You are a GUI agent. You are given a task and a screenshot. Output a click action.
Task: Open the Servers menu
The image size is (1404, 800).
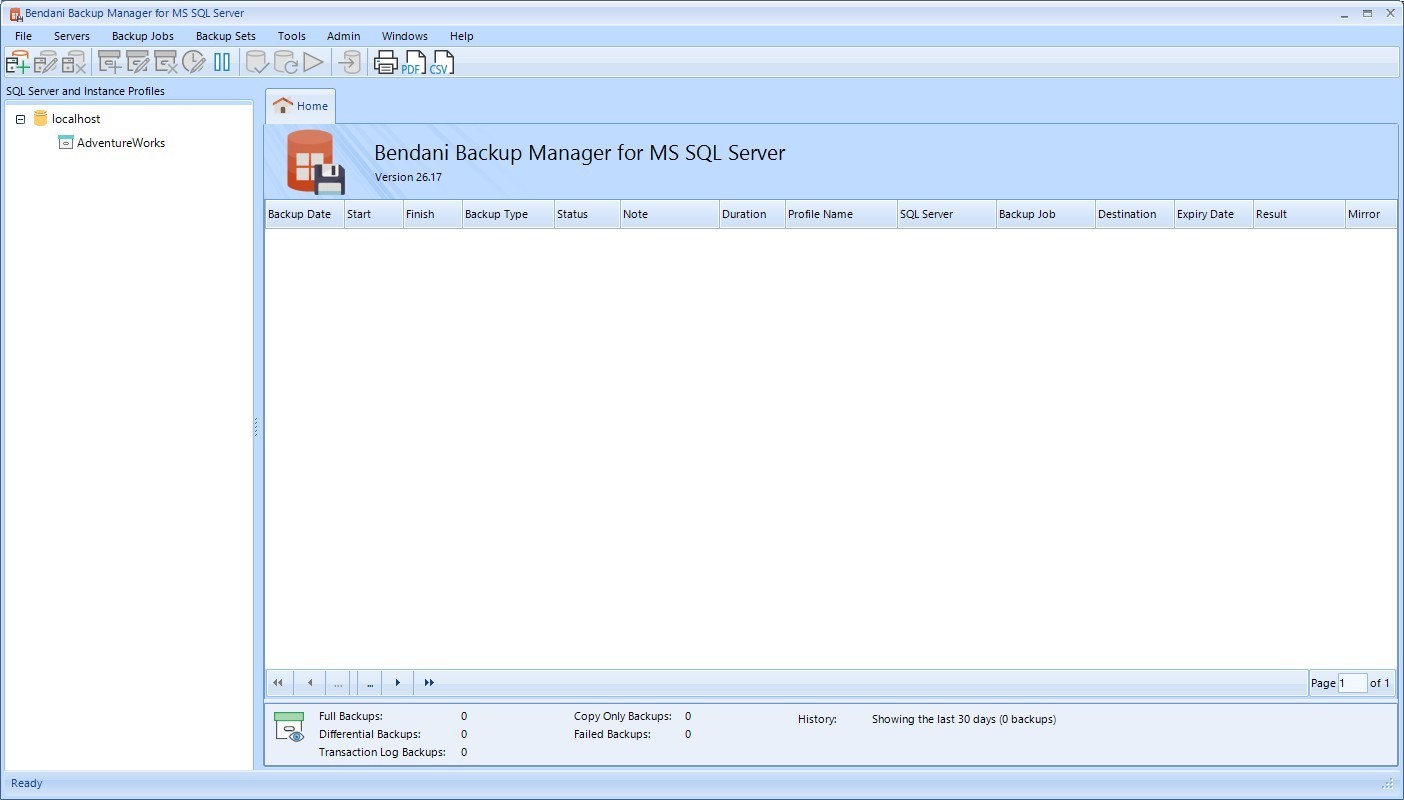tap(72, 36)
